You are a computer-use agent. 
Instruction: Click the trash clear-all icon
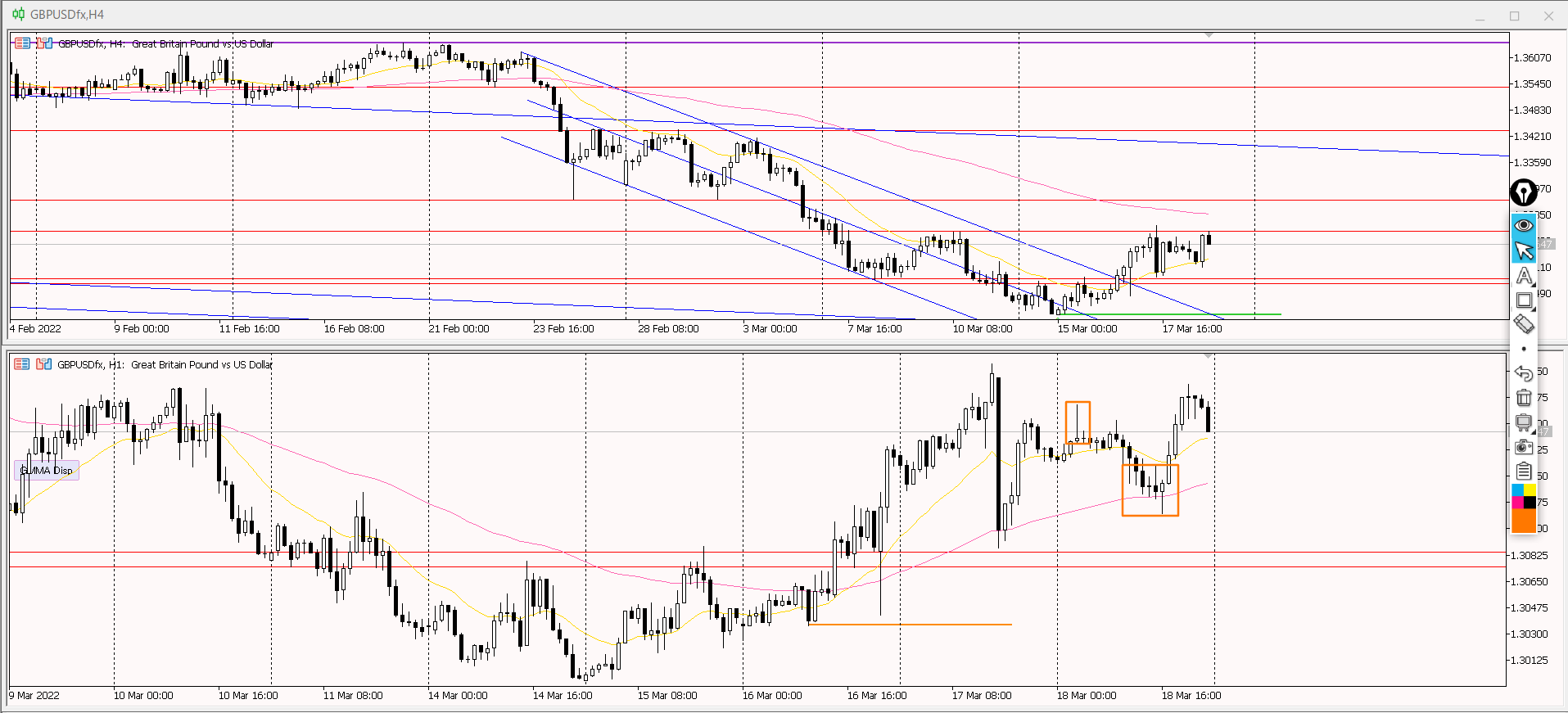click(x=1524, y=398)
